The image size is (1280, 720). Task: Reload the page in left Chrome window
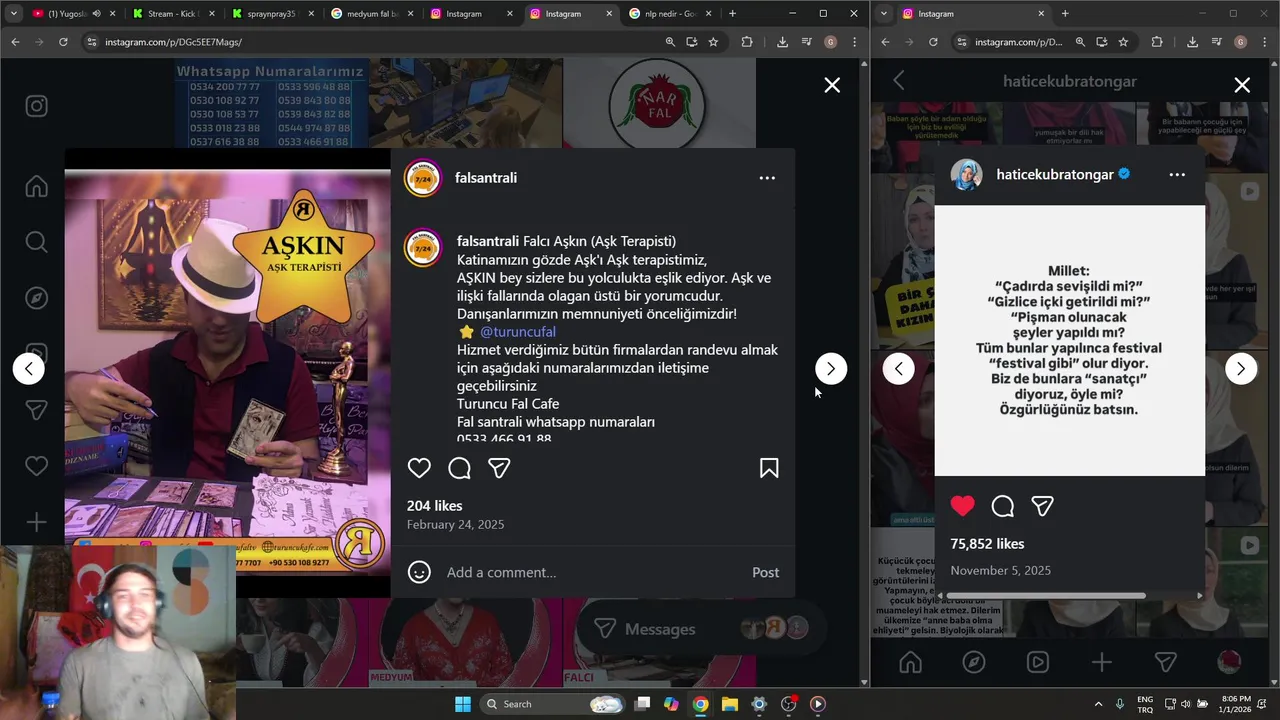pos(63,42)
